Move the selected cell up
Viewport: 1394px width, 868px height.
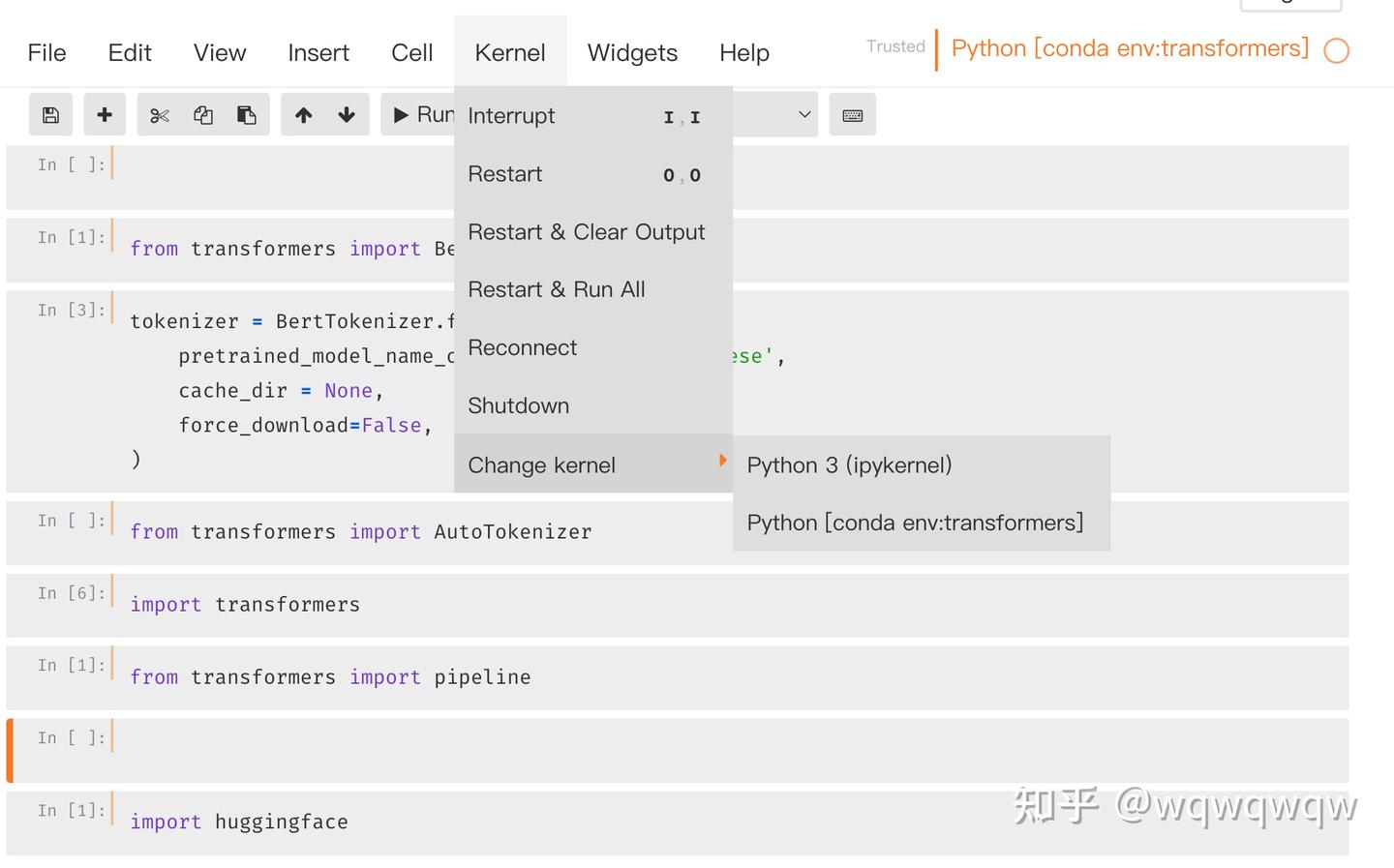point(303,114)
